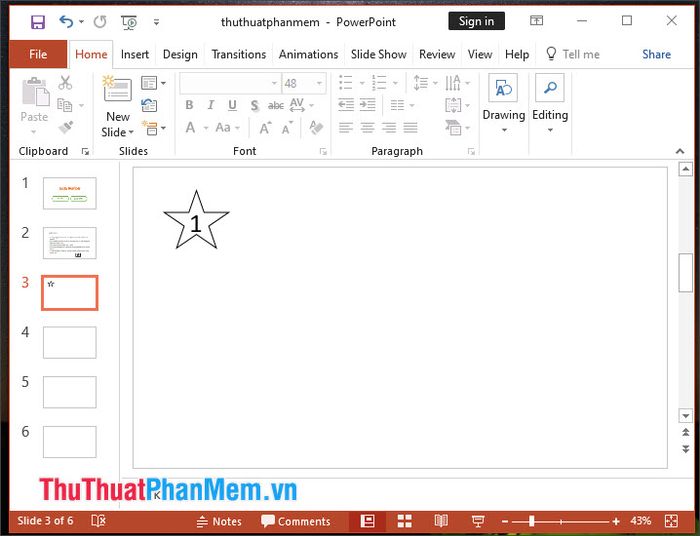The height and width of the screenshot is (536, 700).
Task: Select slide 2 thumbnail
Action: click(70, 243)
